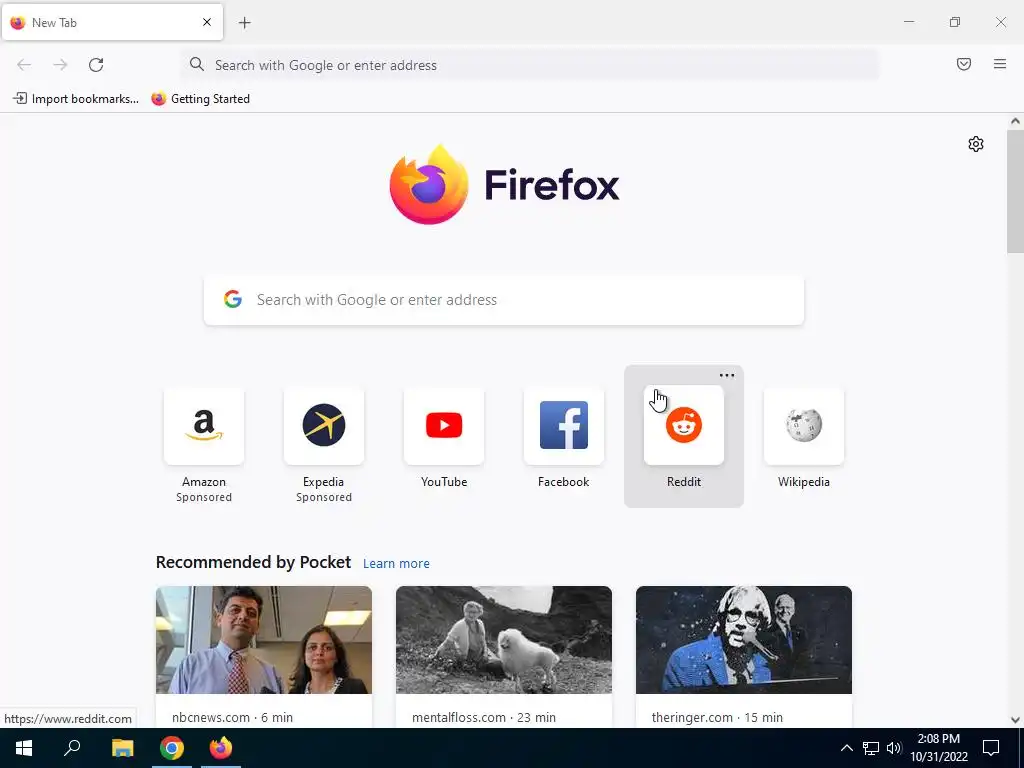Open File Explorer from taskbar
This screenshot has width=1024, height=768.
[x=122, y=748]
